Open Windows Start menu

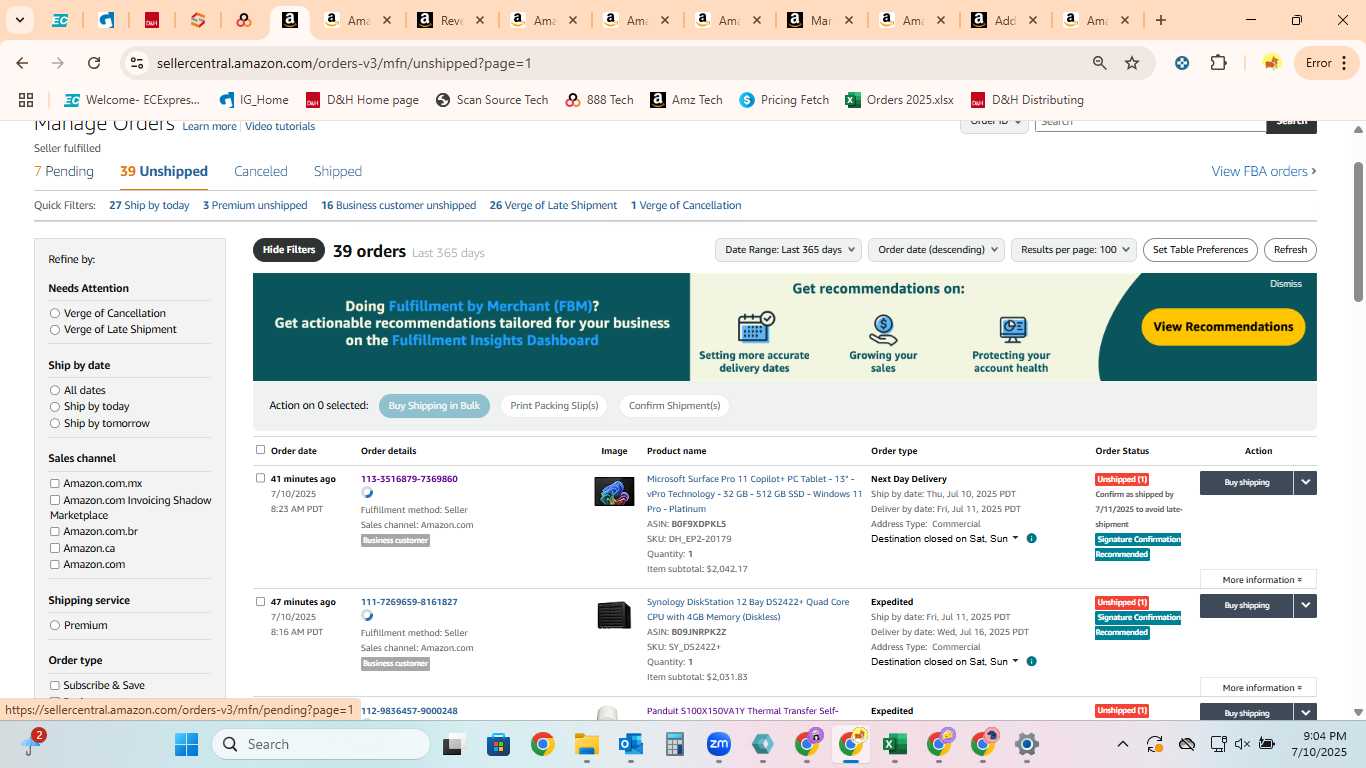point(186,744)
